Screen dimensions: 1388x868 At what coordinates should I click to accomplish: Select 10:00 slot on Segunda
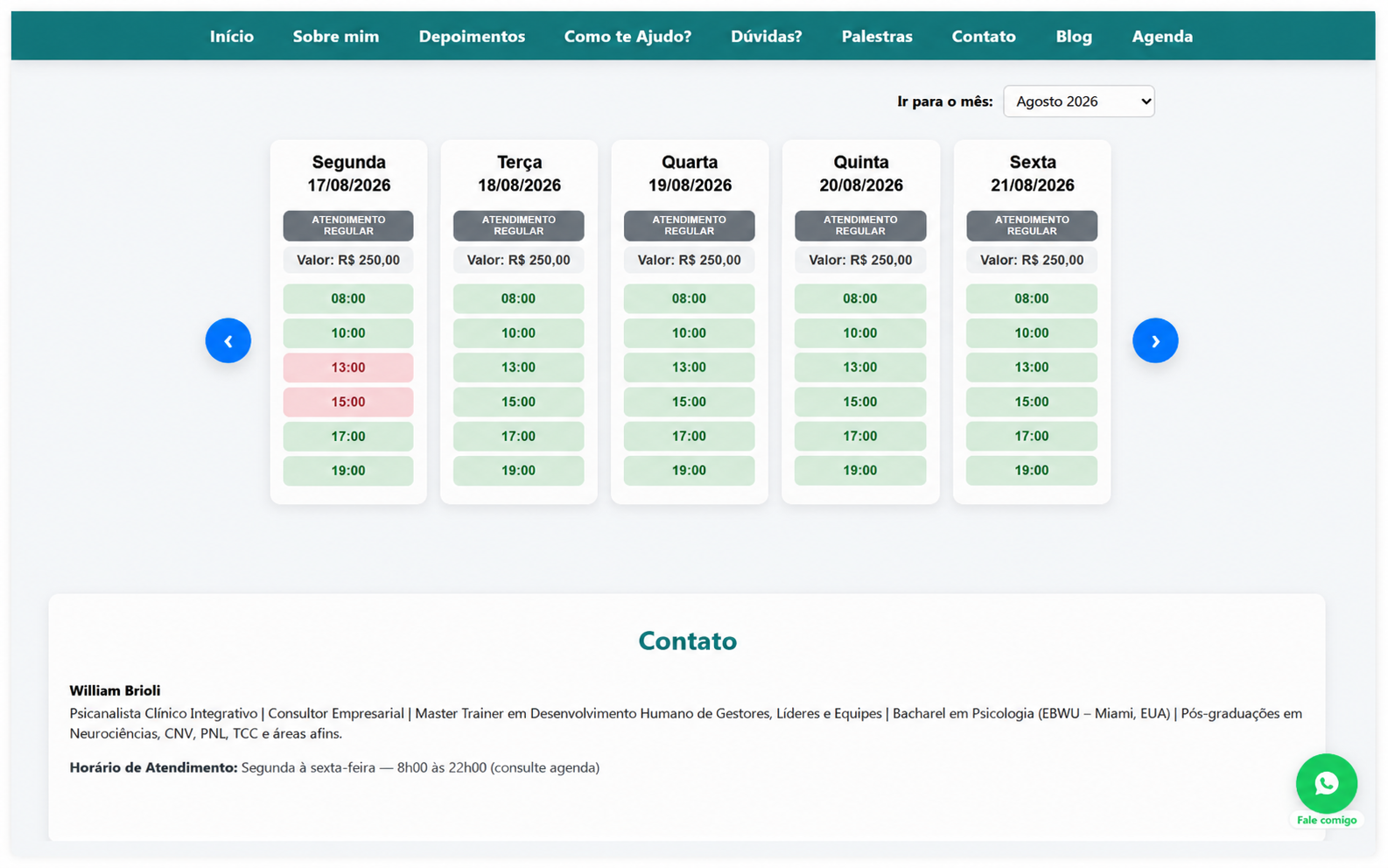click(x=348, y=333)
